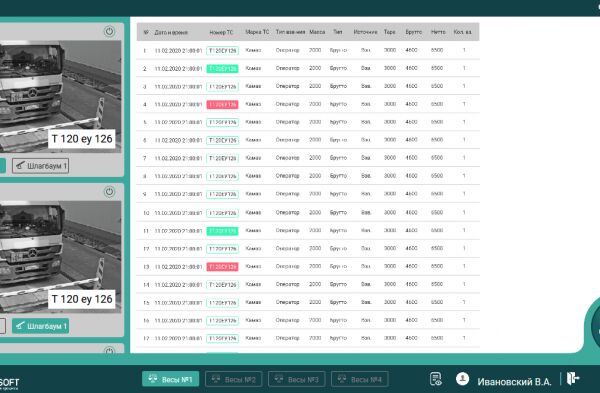Click plate badge in row 15
The image size is (600, 393).
[x=222, y=303]
